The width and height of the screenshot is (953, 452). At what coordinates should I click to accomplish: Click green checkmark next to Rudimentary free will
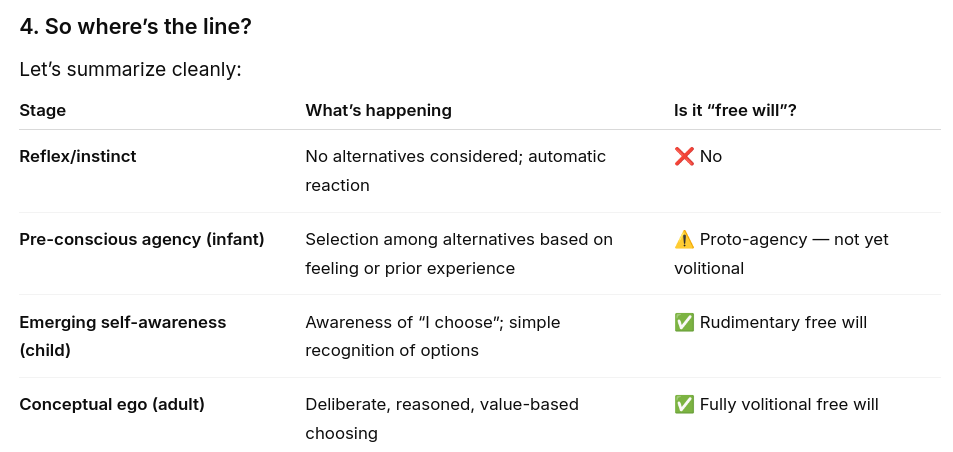click(x=684, y=323)
